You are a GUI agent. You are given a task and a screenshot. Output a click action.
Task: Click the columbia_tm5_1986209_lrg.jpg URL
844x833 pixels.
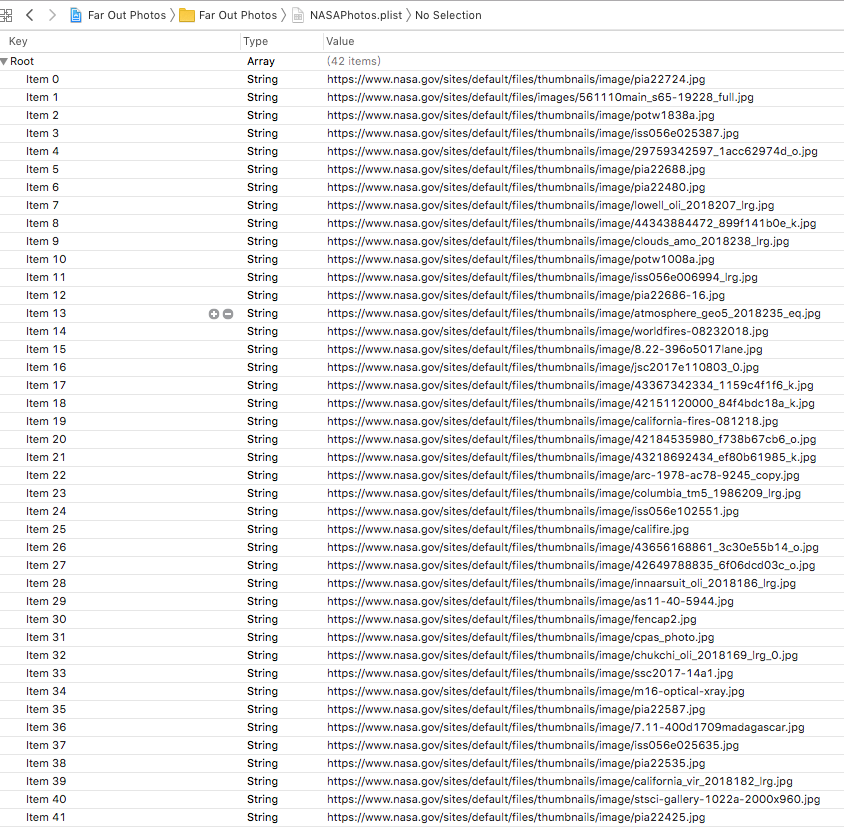pyautogui.click(x=564, y=493)
